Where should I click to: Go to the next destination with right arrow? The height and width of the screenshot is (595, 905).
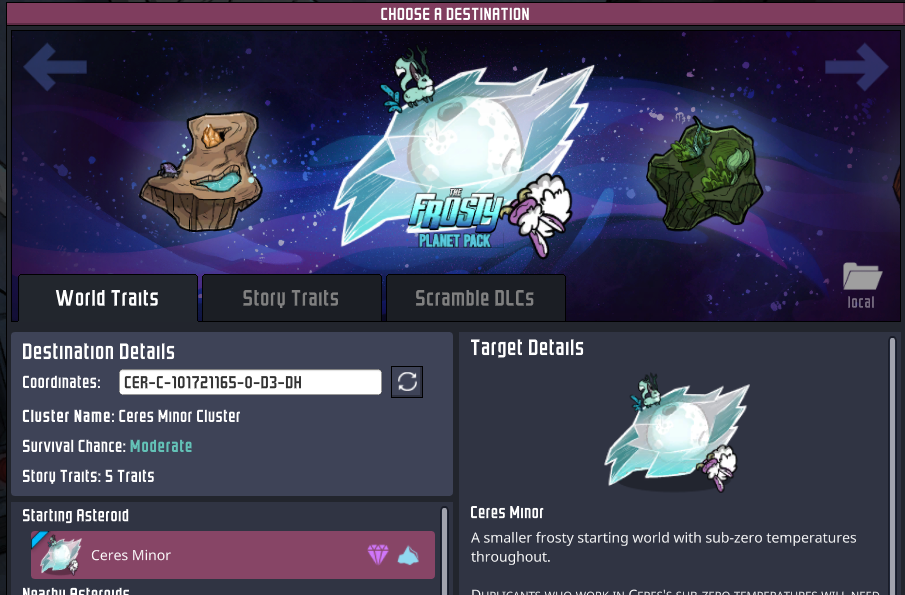coord(857,67)
